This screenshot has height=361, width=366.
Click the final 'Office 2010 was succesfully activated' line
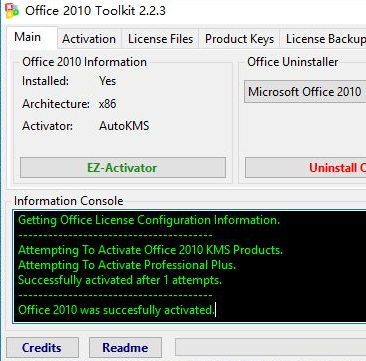[116, 310]
